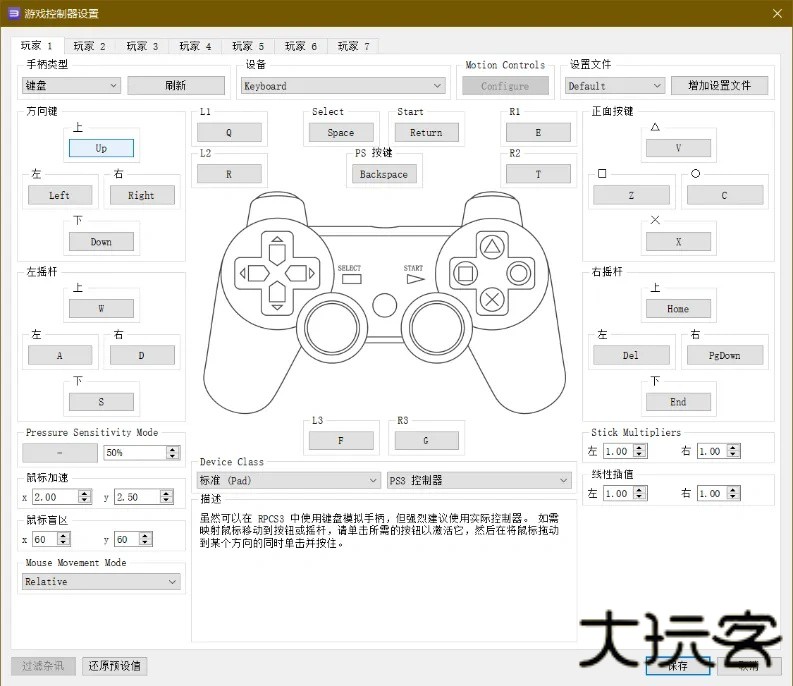The image size is (793, 686).
Task: Click the cross mapping button X
Action: pyautogui.click(x=678, y=242)
